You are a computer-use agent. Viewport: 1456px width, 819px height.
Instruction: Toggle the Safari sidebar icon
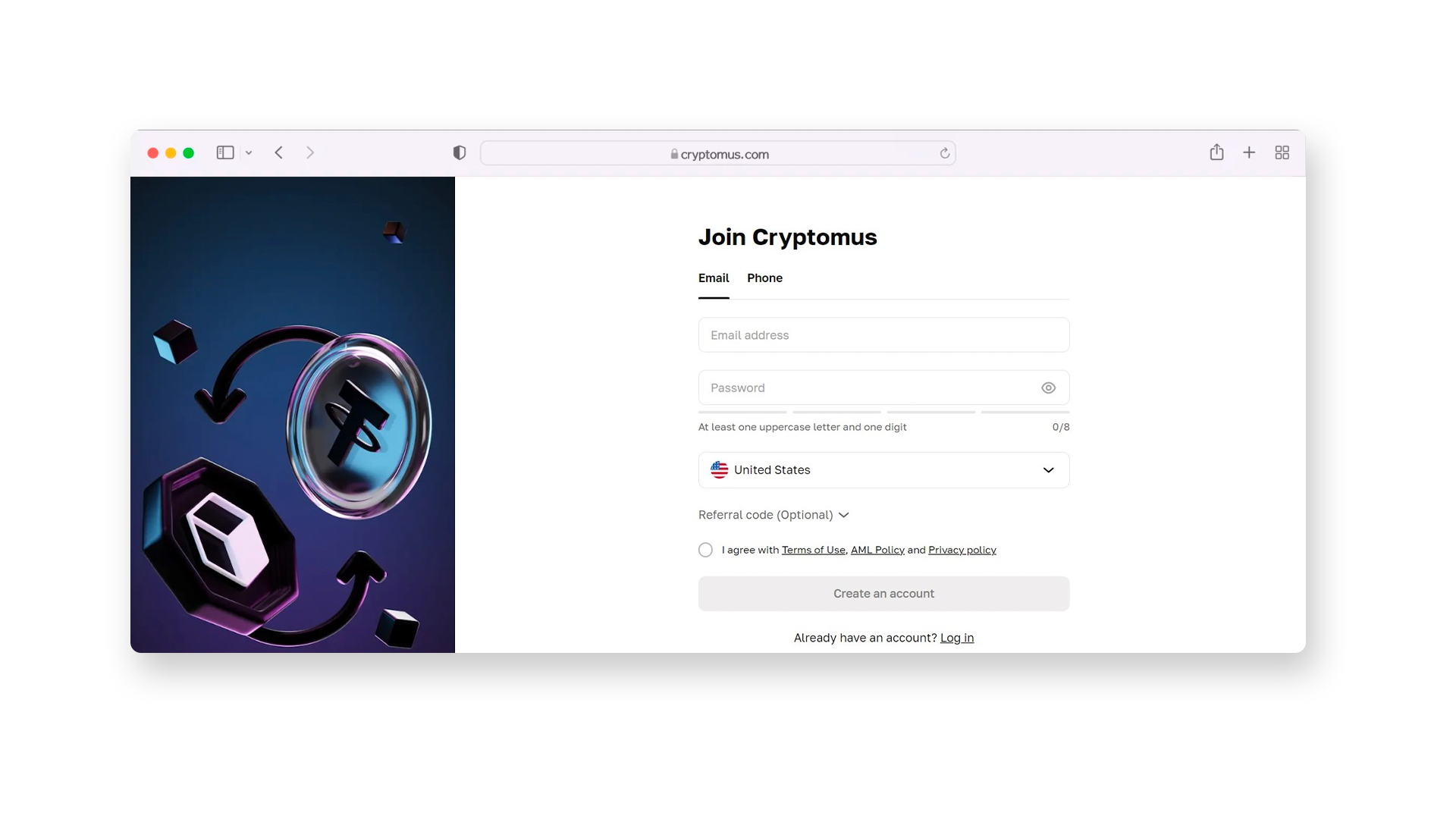click(225, 152)
